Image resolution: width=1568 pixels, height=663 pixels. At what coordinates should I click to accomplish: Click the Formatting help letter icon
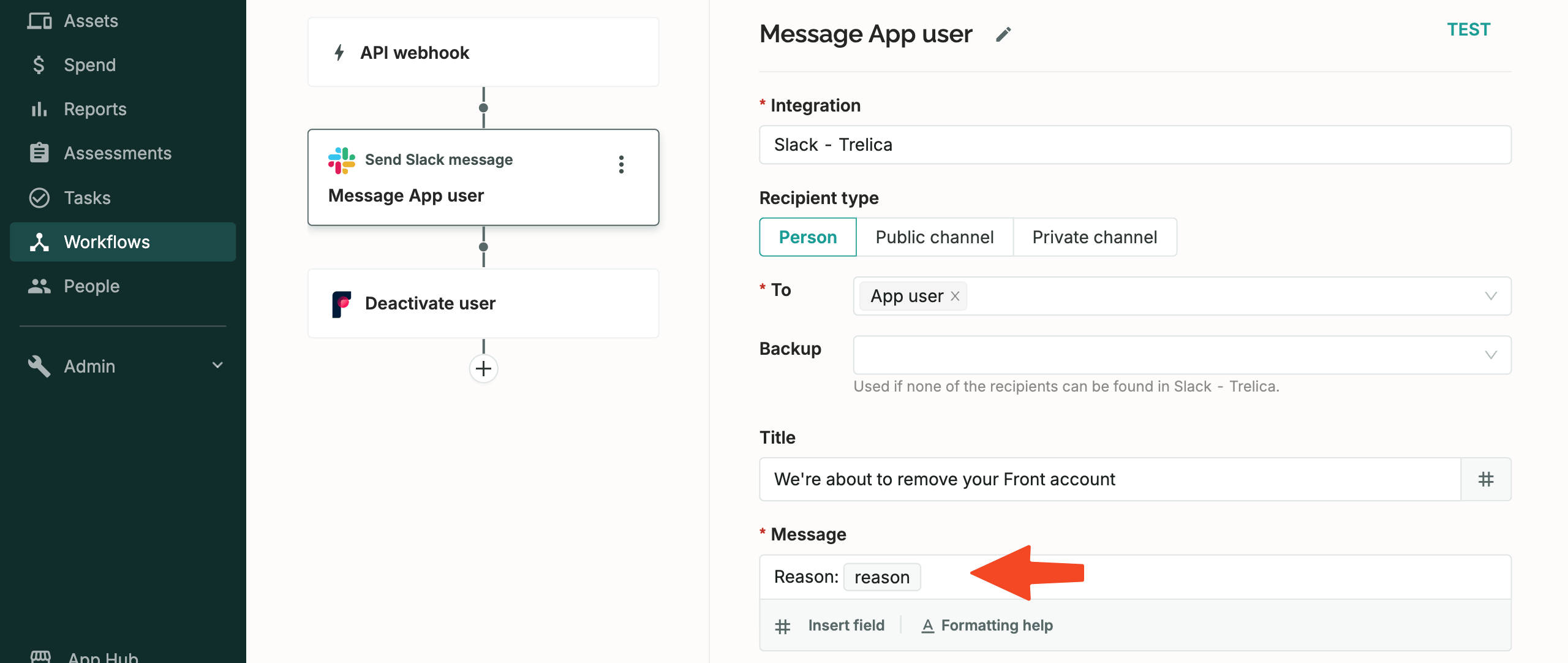click(x=928, y=626)
